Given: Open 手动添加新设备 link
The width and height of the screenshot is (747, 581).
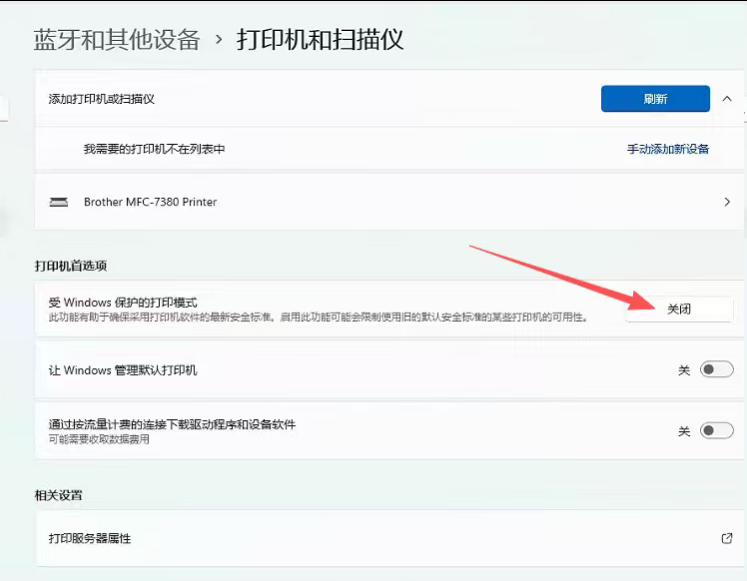Looking at the screenshot, I should click(667, 149).
